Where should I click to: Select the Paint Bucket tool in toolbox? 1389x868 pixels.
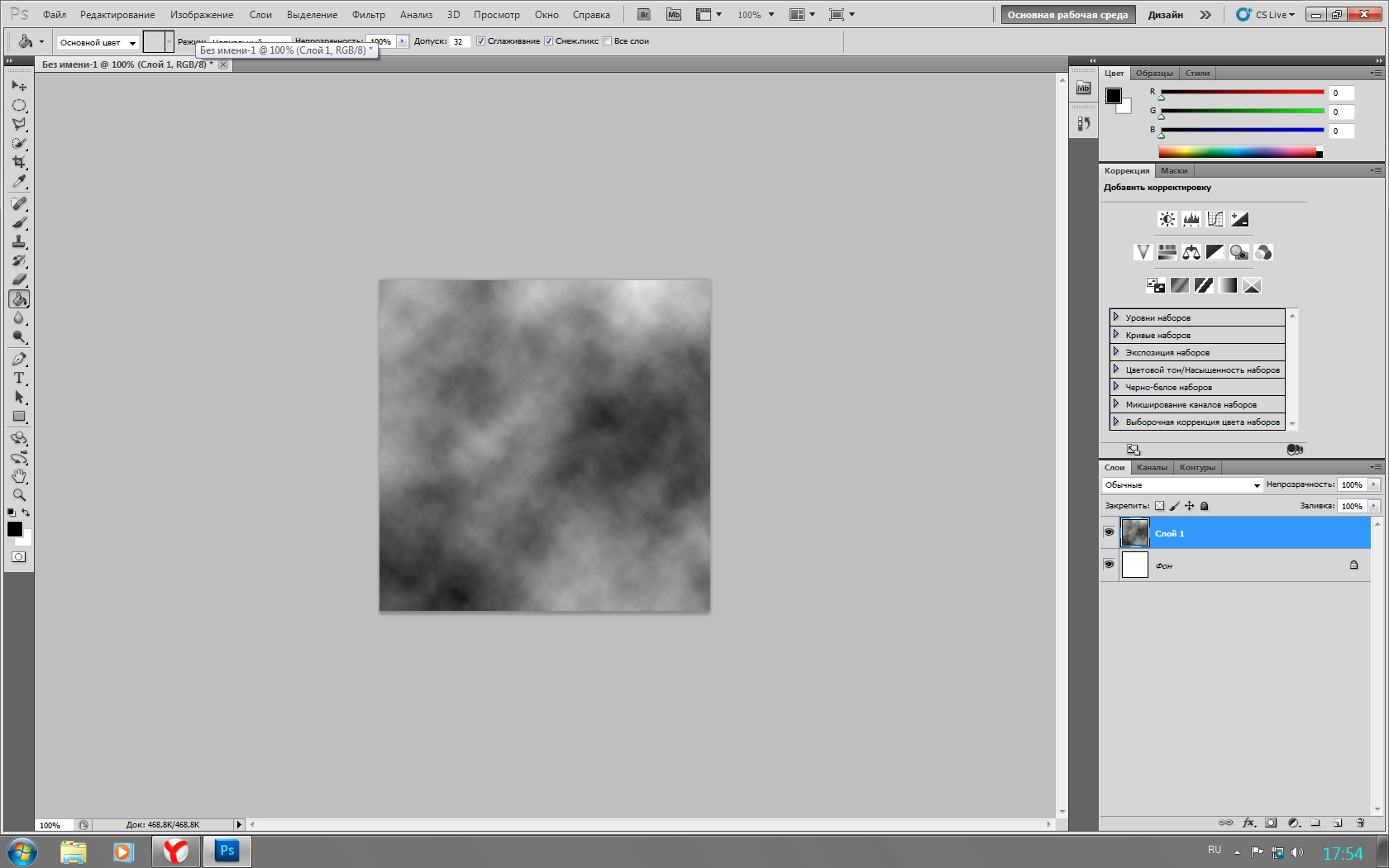[19, 299]
